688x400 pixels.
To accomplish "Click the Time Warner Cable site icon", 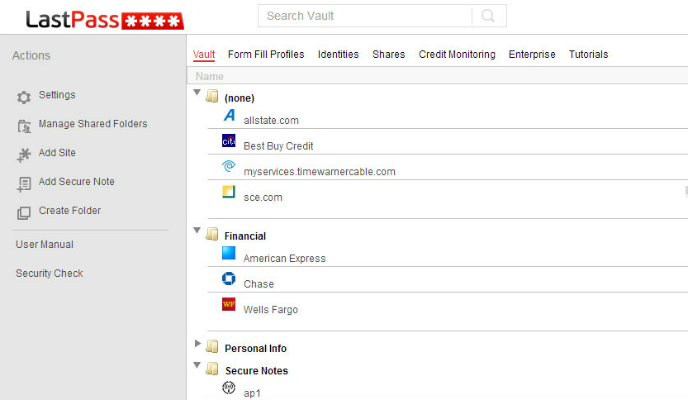I will [x=229, y=166].
